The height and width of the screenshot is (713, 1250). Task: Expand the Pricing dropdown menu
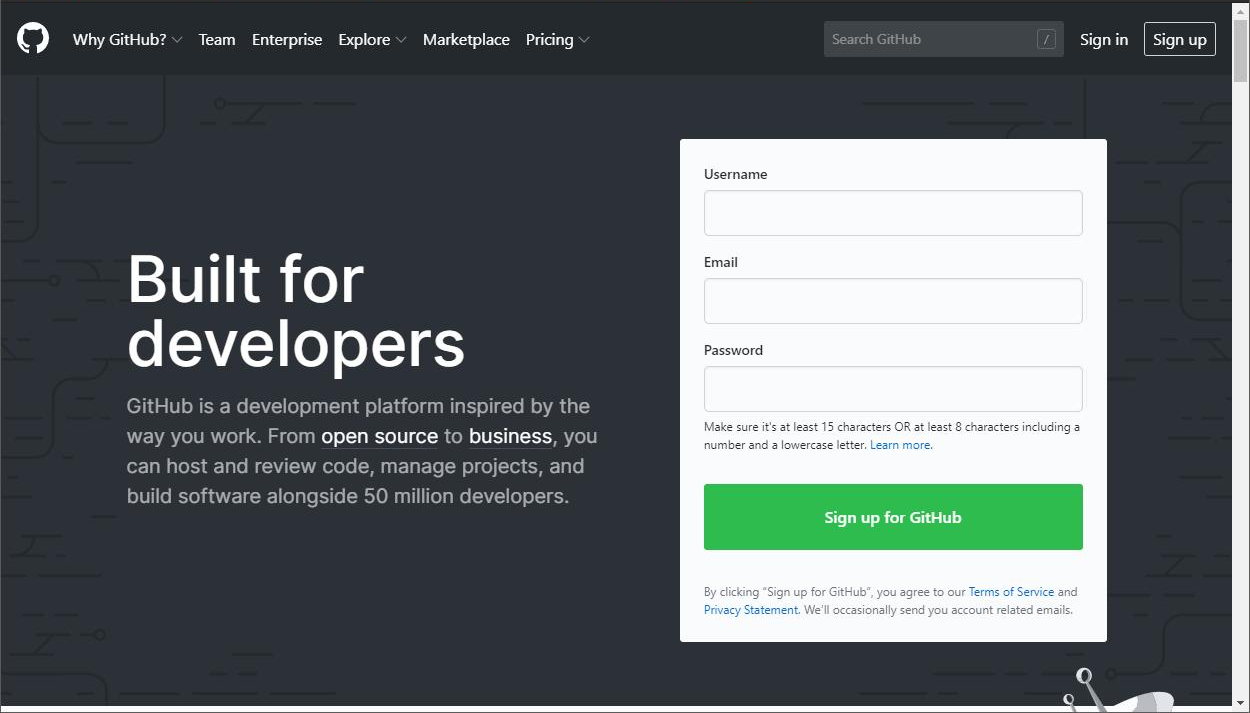[557, 40]
